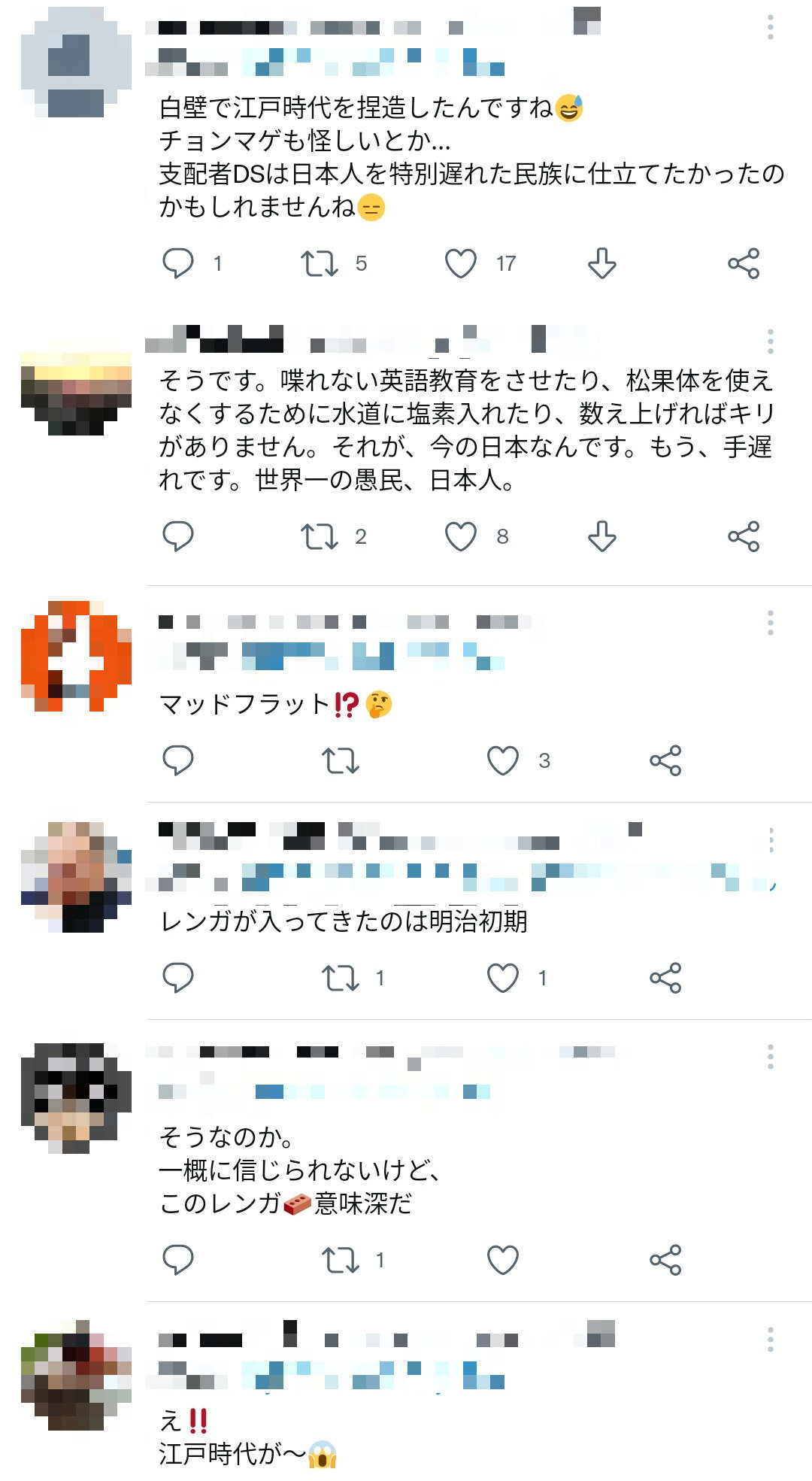
Task: Tap download arrow on 喋れない英語教育 tweet
Action: tap(602, 536)
